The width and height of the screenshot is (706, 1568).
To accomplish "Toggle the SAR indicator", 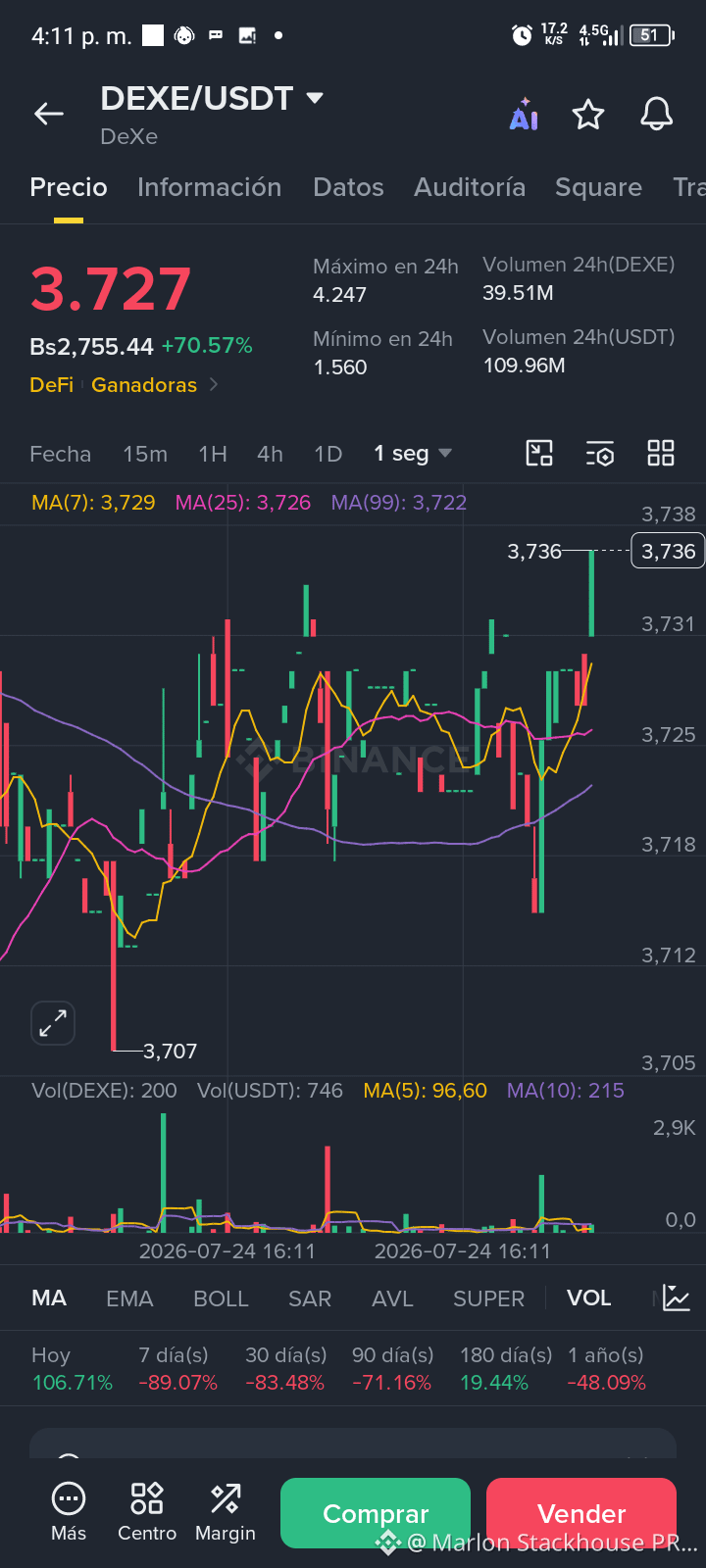I will 310,1298.
